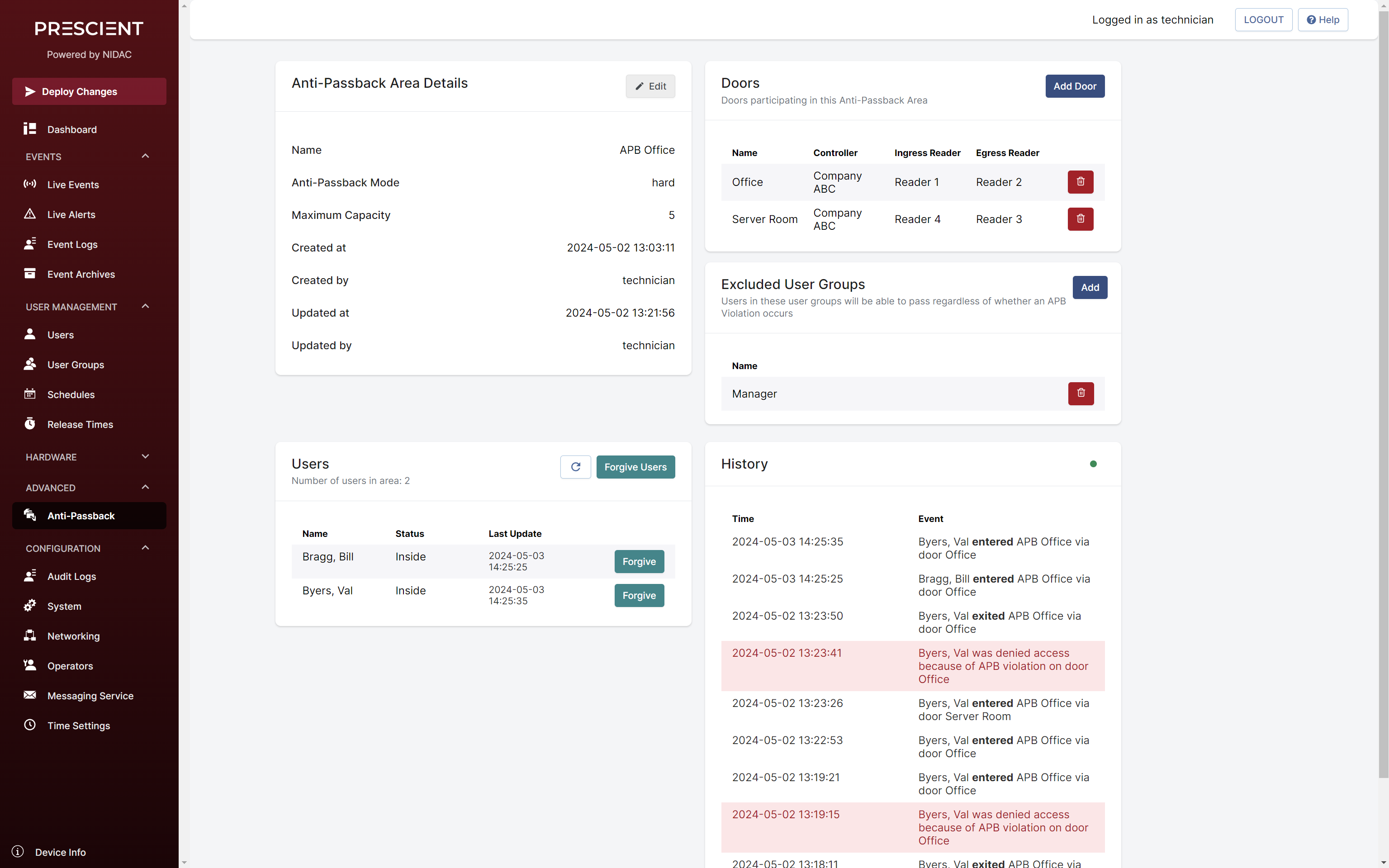Collapse the Configuration section chevron

point(145,548)
